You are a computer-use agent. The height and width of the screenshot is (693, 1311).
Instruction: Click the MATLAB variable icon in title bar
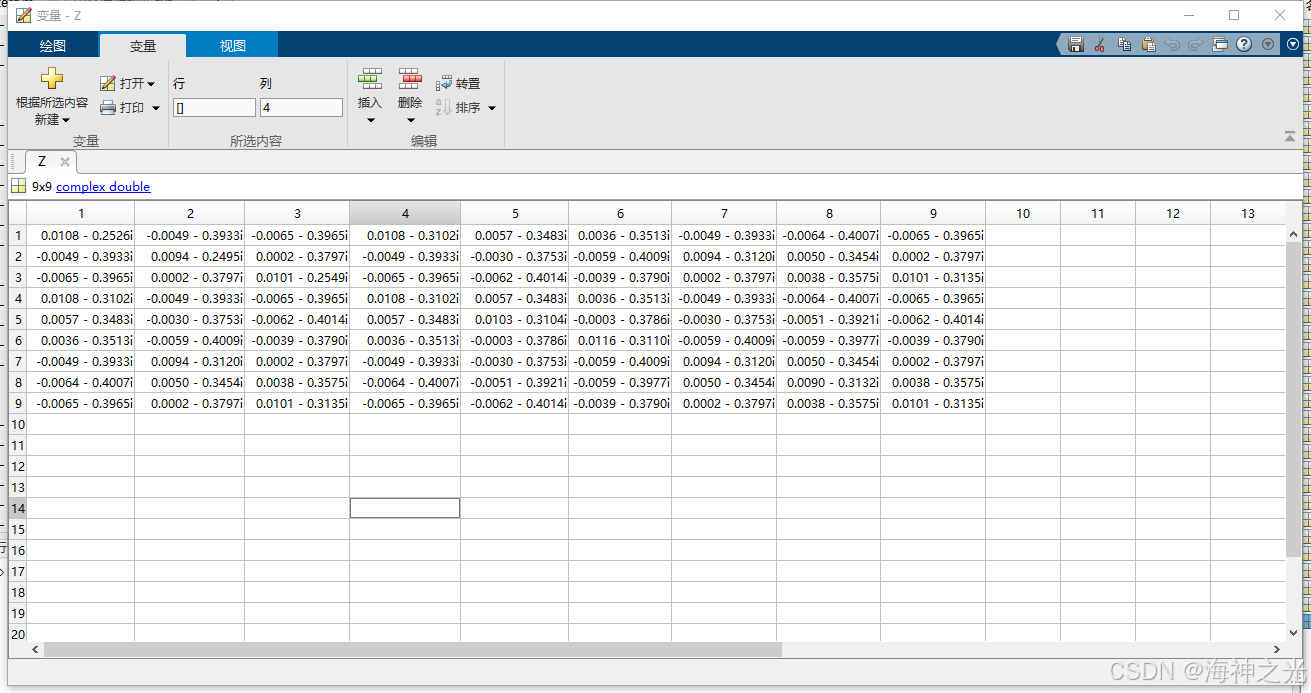click(23, 15)
